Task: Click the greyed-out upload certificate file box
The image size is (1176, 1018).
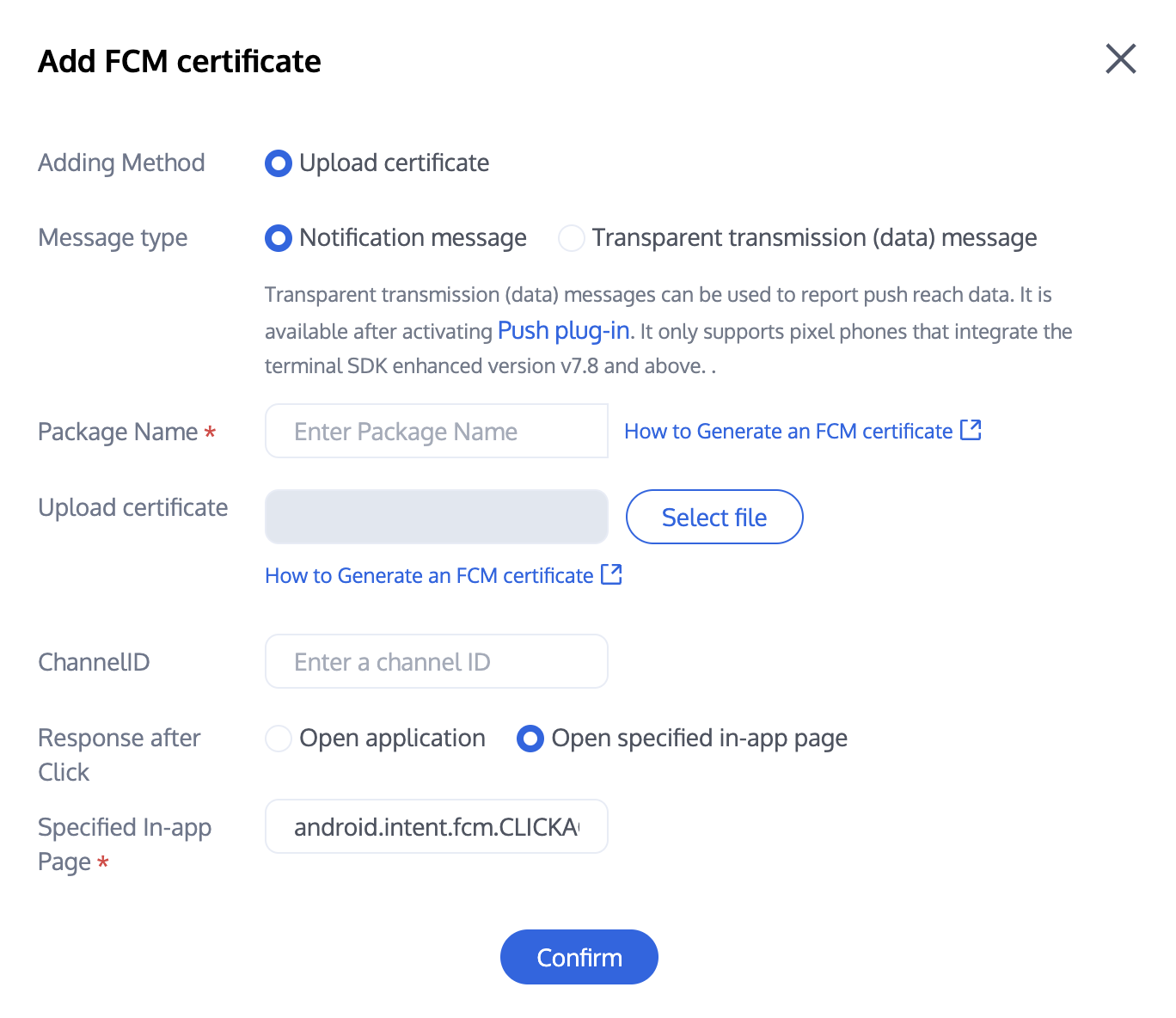Action: pyautogui.click(x=436, y=517)
